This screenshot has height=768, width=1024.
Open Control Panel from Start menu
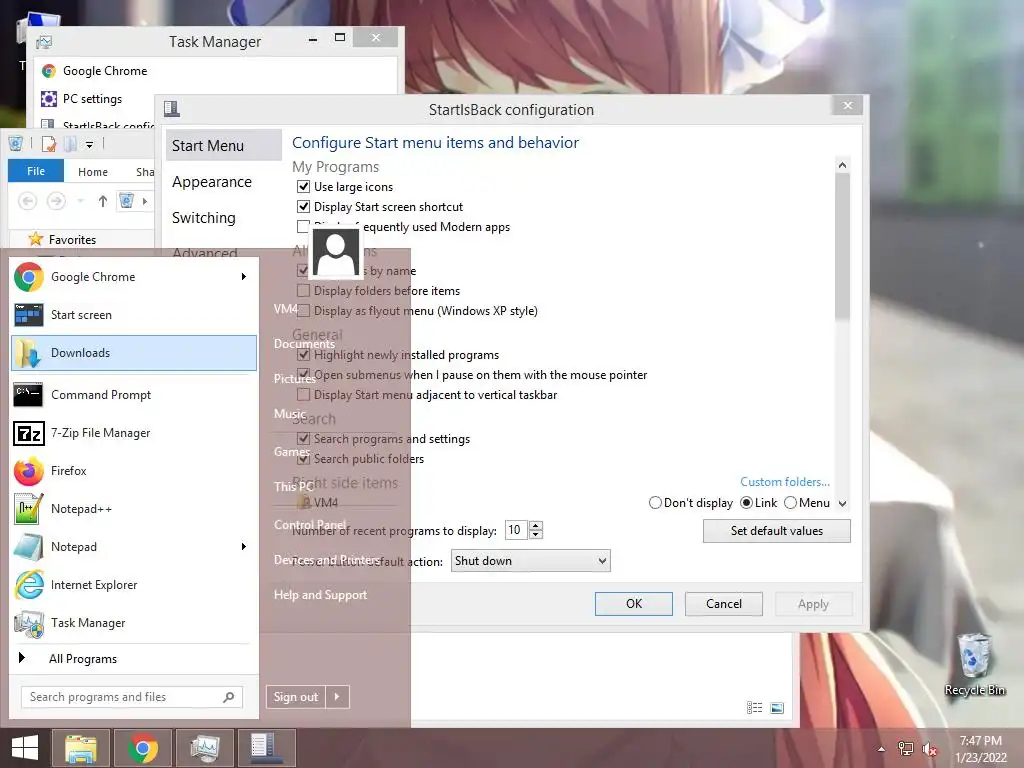(x=310, y=524)
